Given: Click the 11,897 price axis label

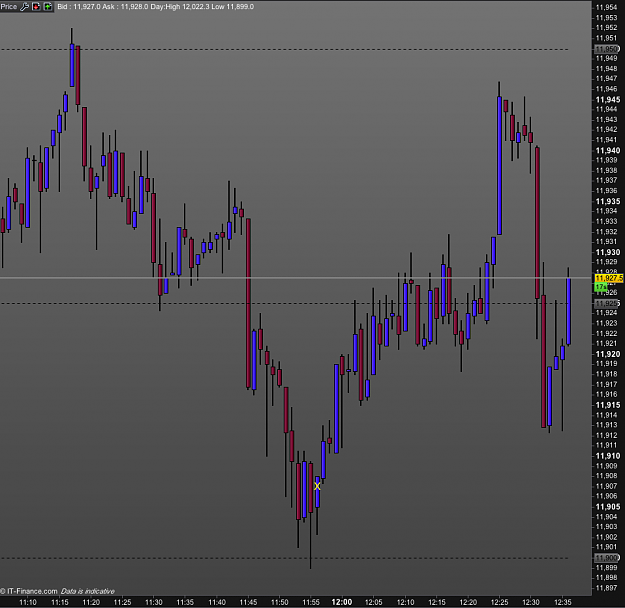Looking at the screenshot, I should coord(606,588).
